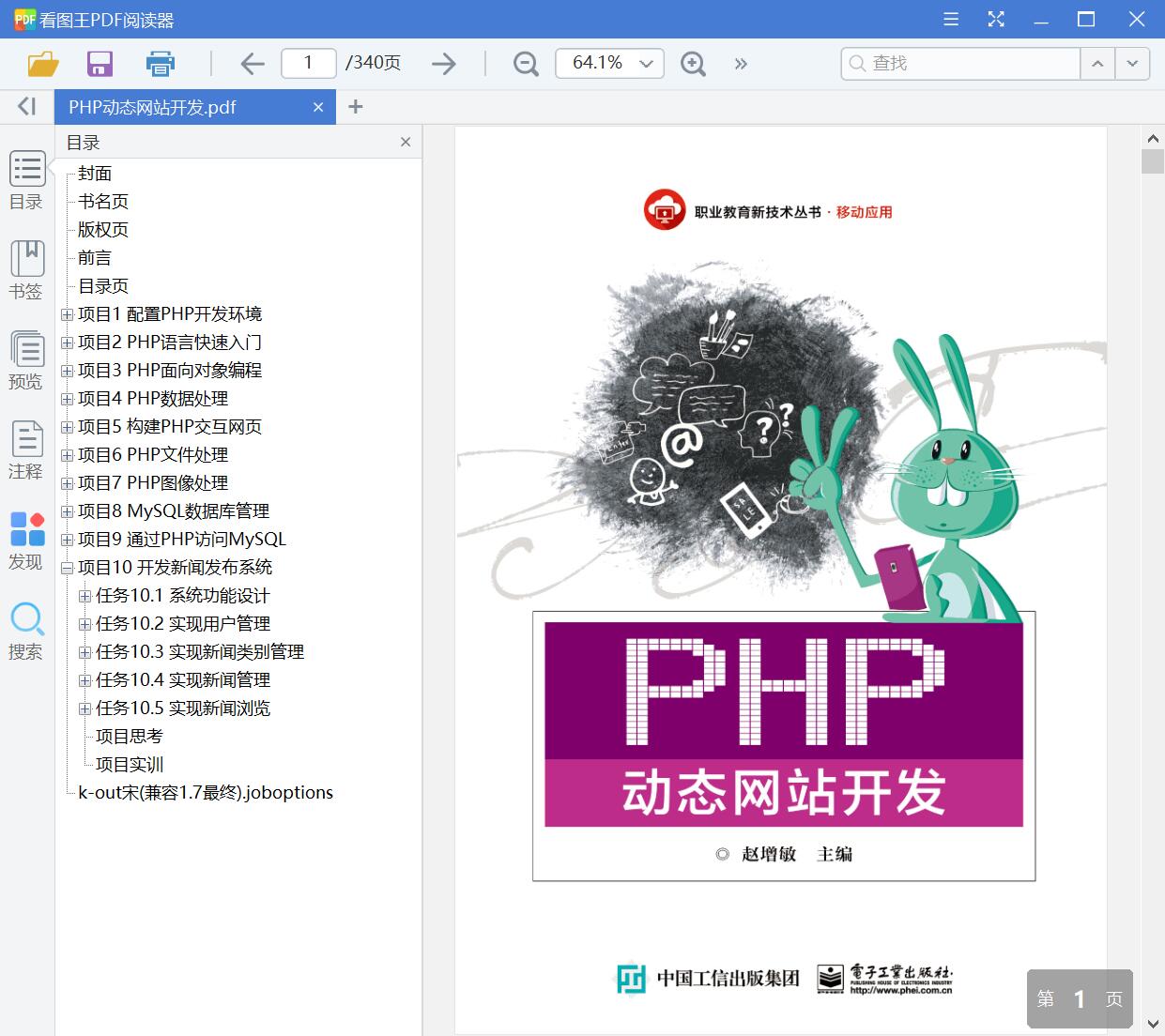Expand 任务10.5 实现新闻浏览 node
Image resolution: width=1165 pixels, height=1036 pixels.
[85, 708]
